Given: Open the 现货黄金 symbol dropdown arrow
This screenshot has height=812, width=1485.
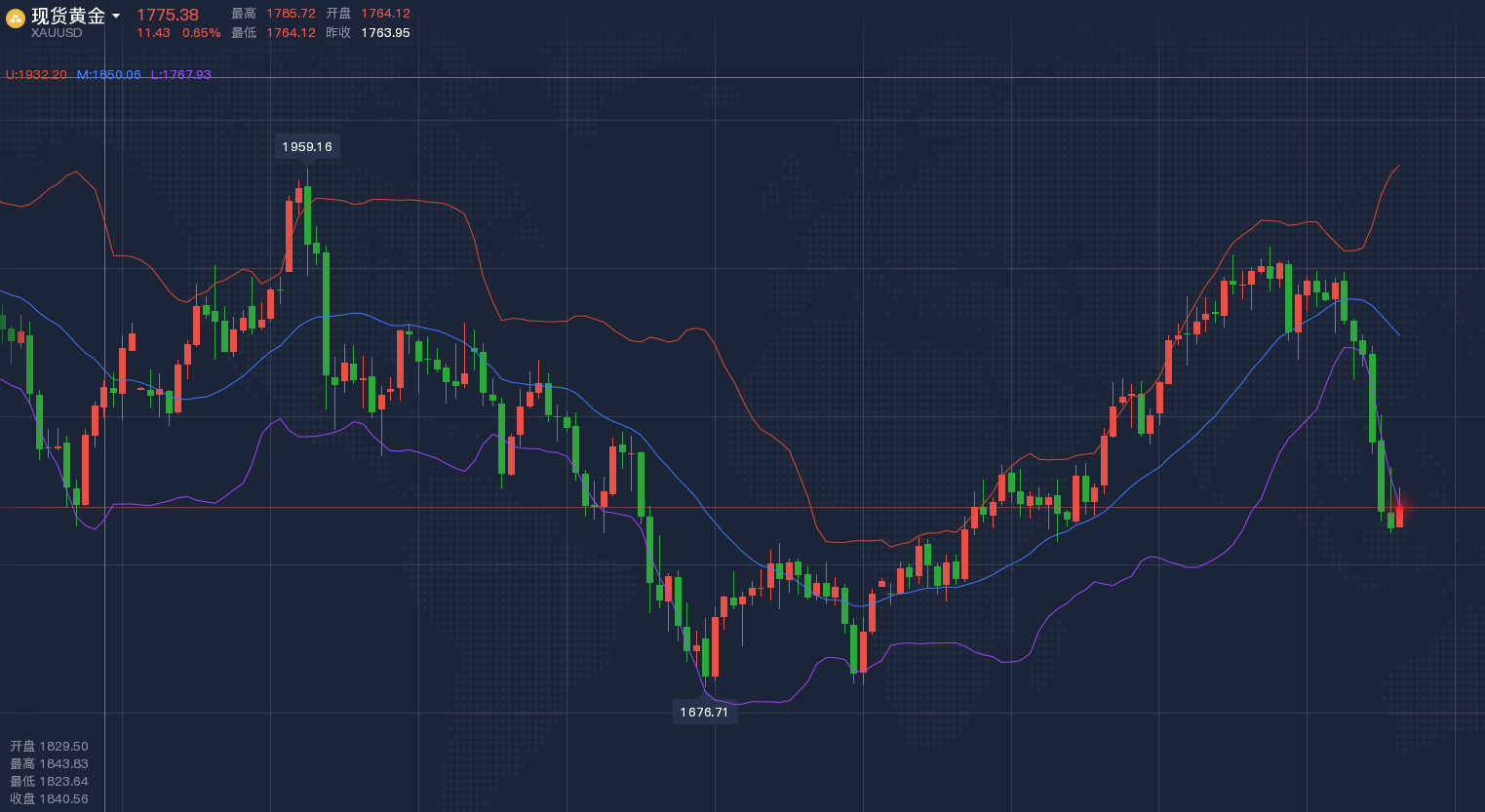Looking at the screenshot, I should pyautogui.click(x=116, y=16).
